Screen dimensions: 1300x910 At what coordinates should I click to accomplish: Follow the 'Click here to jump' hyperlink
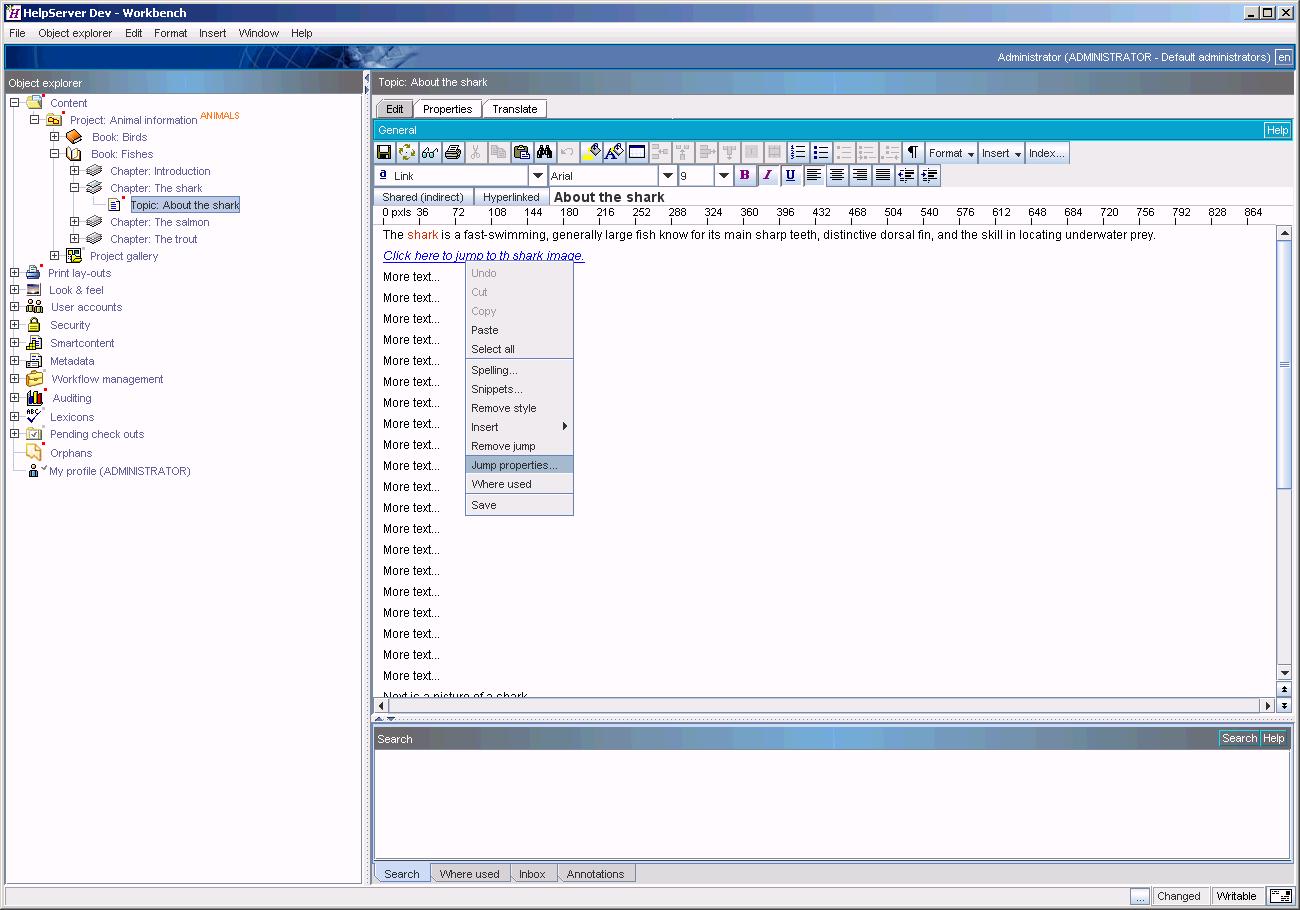click(484, 256)
